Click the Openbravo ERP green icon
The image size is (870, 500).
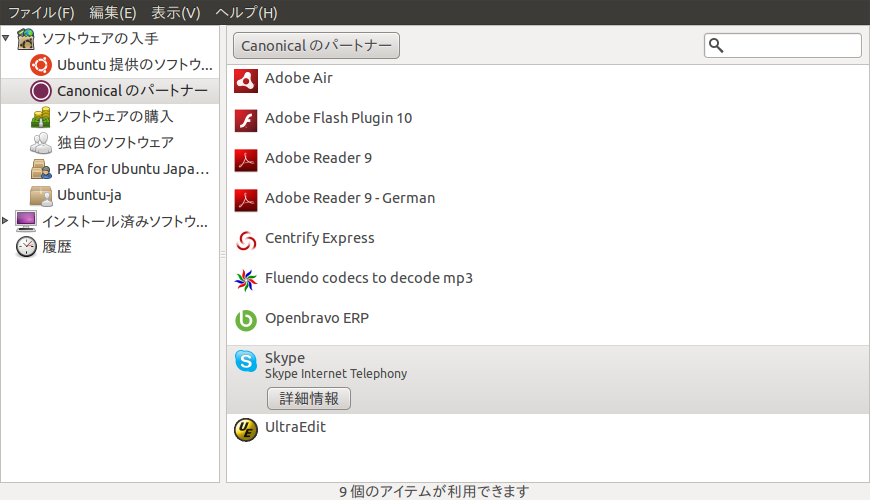246,320
